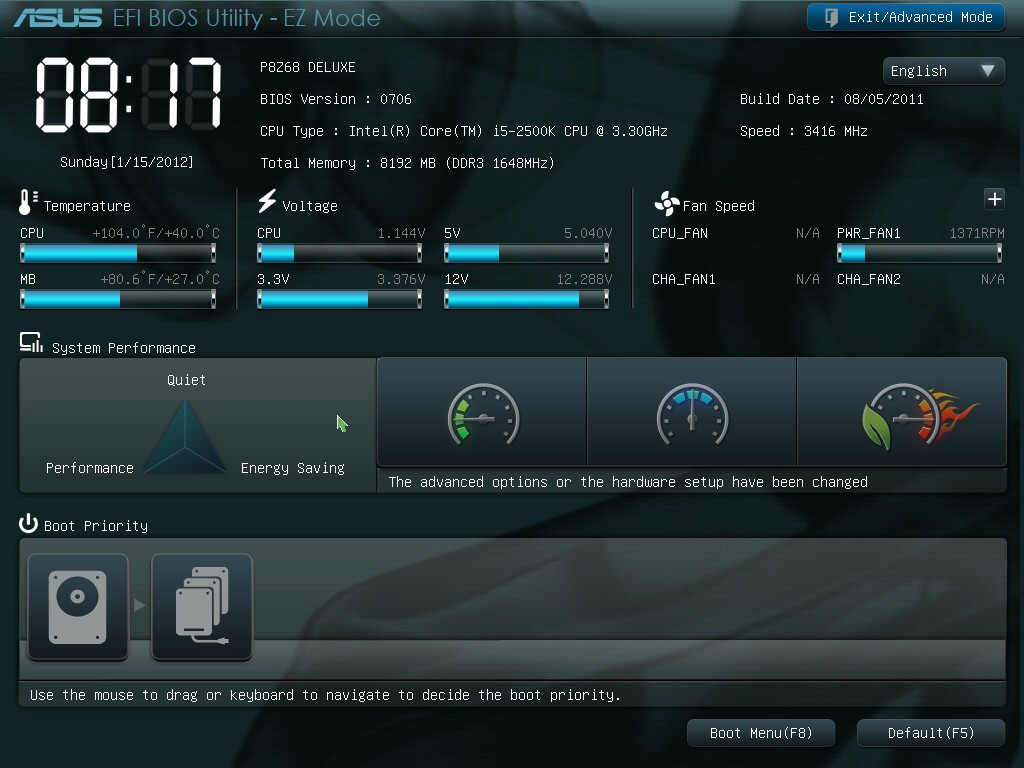Click the P8Z68 DELUXE model text
Image resolution: width=1024 pixels, height=768 pixels.
click(308, 67)
